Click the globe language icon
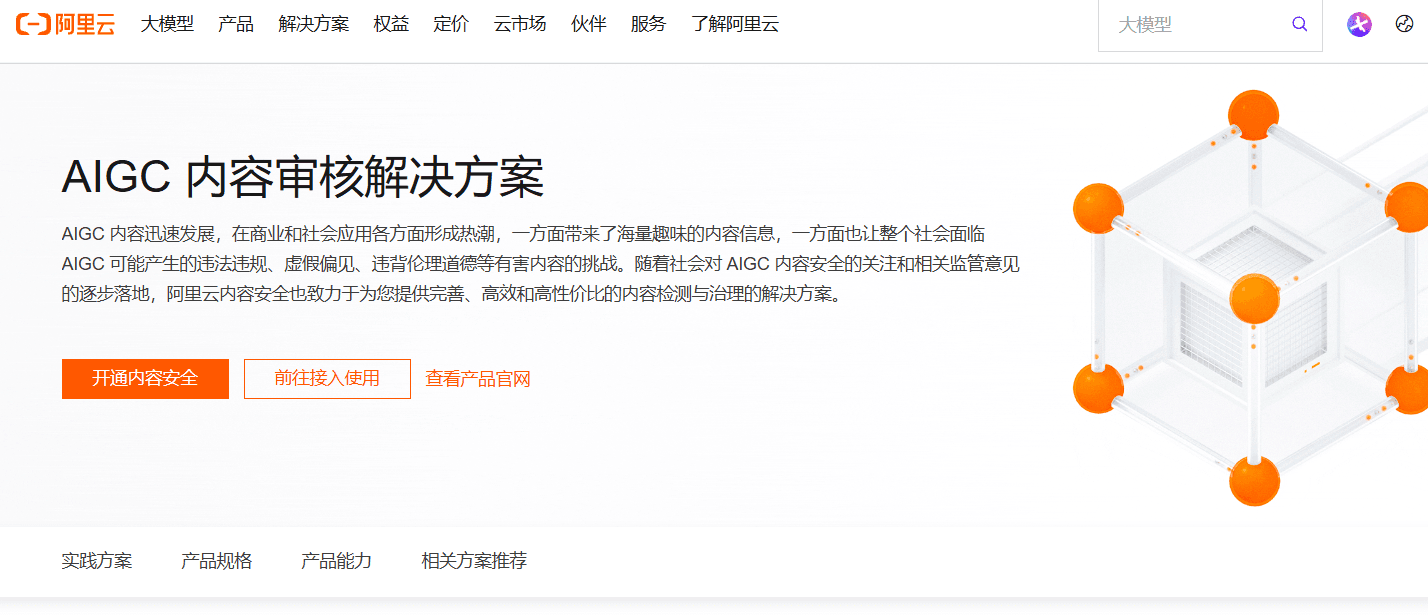 point(1404,24)
